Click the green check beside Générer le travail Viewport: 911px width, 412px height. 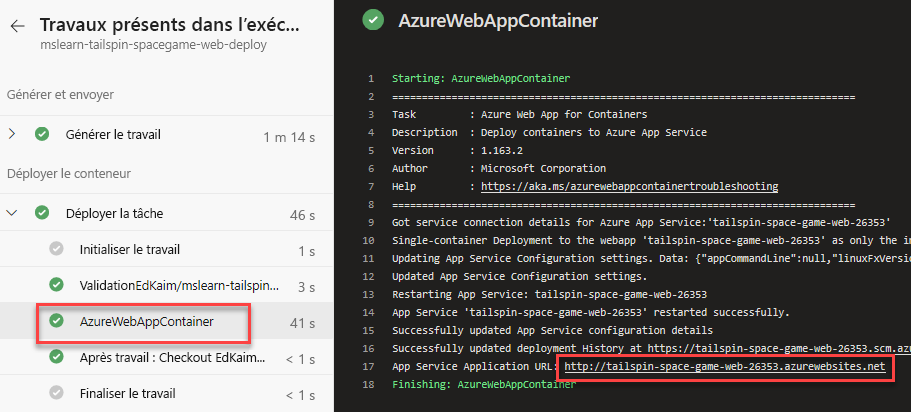pos(42,134)
